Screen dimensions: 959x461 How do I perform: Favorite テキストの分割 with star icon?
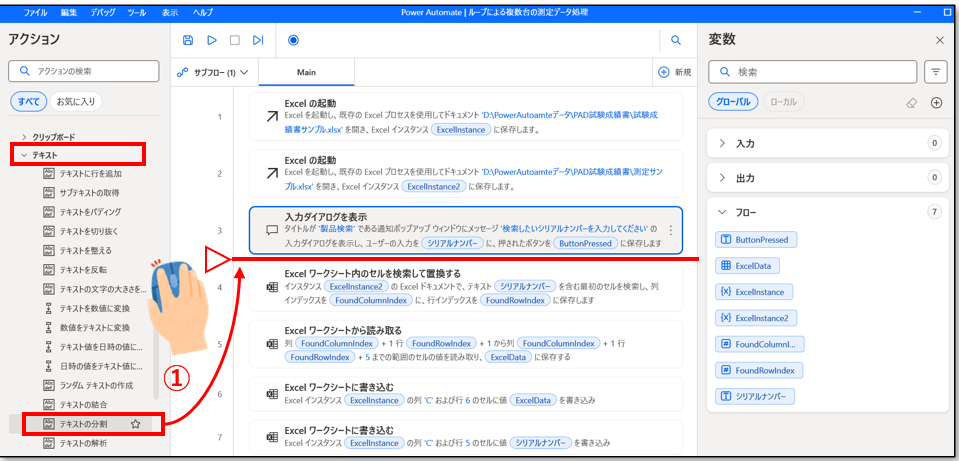pos(135,424)
